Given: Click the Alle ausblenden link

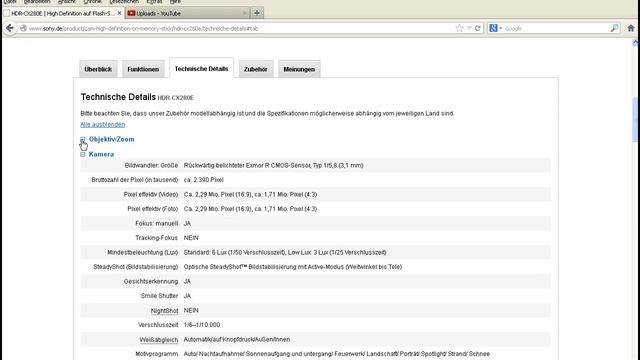Looking at the screenshot, I should click(102, 124).
